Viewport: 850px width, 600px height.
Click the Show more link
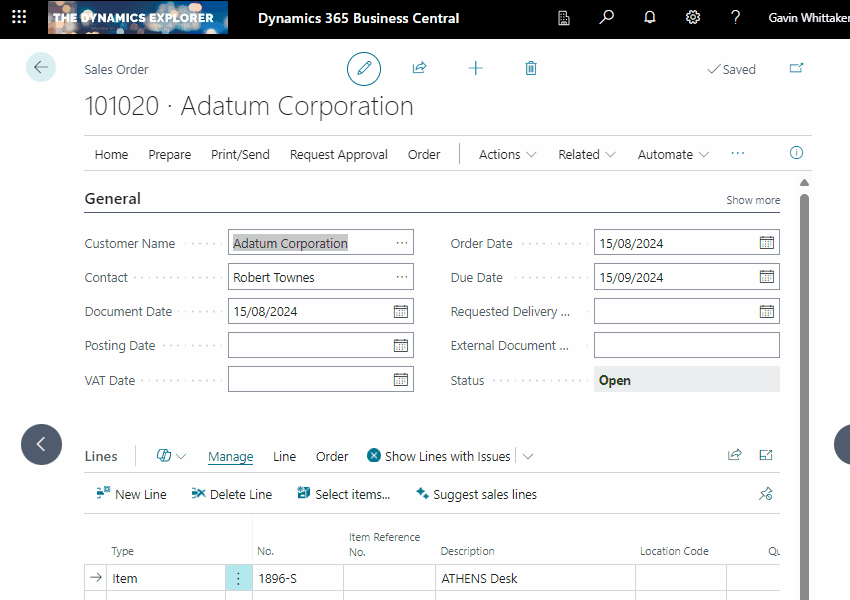click(753, 200)
